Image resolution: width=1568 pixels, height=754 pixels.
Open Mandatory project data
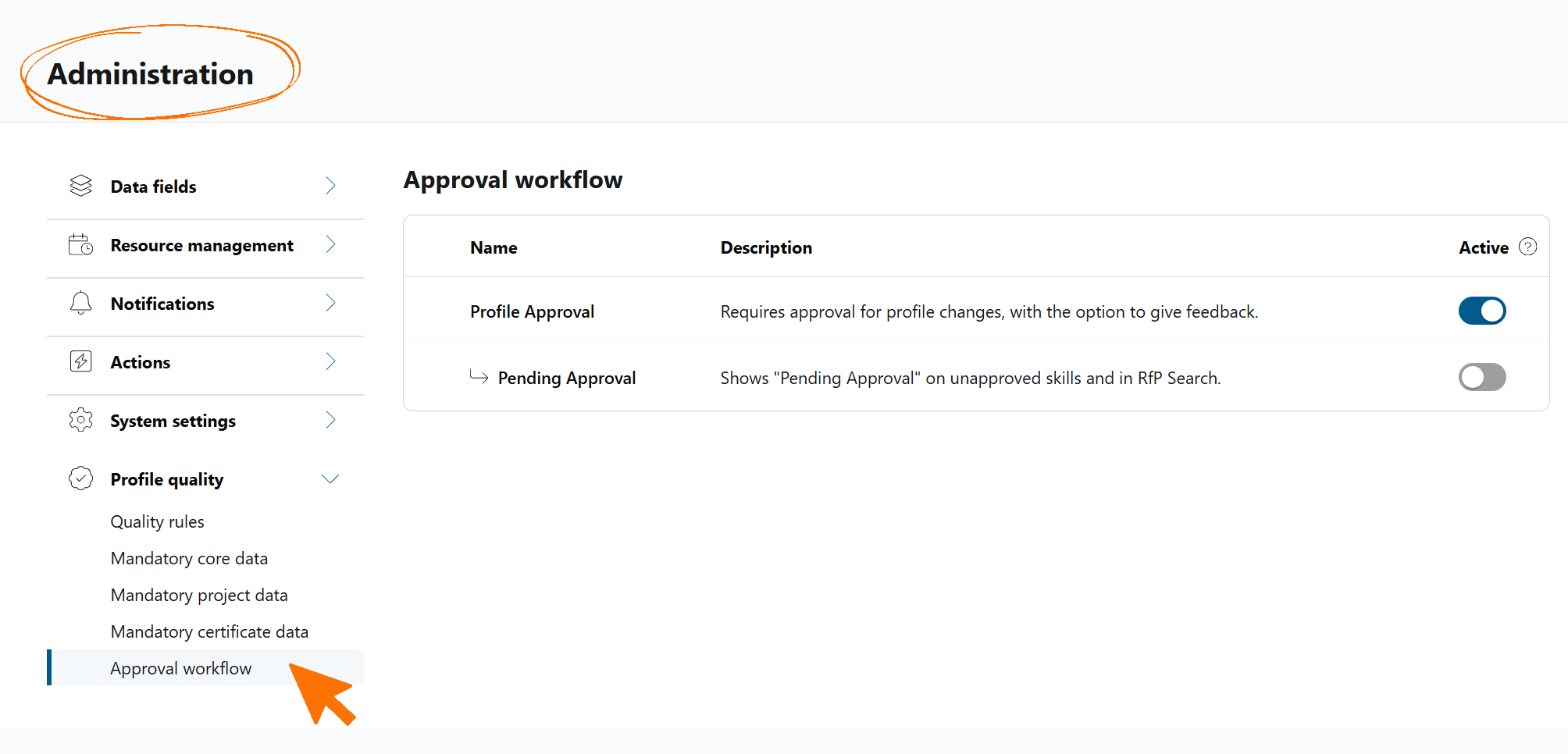click(199, 595)
